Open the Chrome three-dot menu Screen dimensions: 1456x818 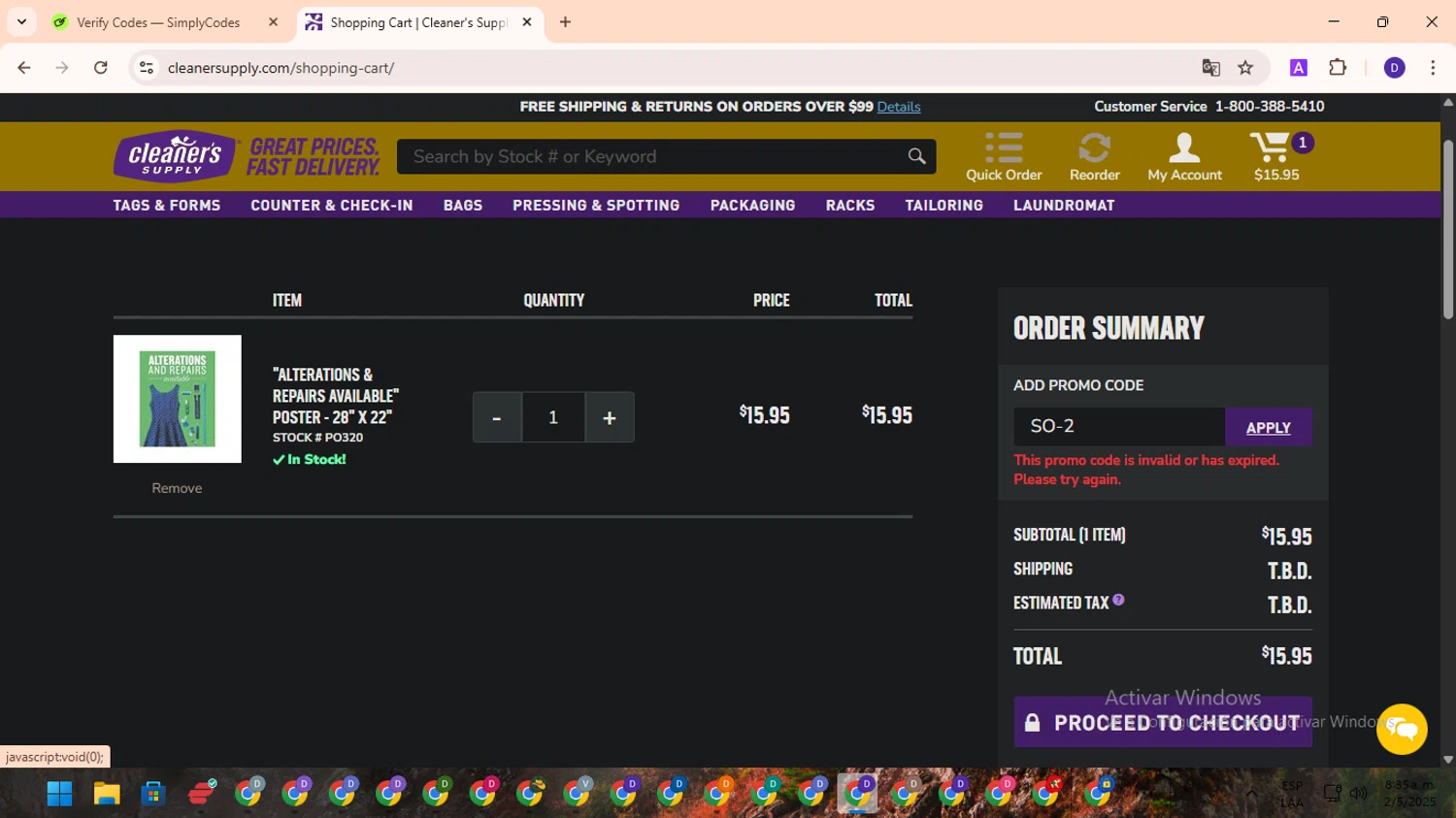pos(1433,68)
